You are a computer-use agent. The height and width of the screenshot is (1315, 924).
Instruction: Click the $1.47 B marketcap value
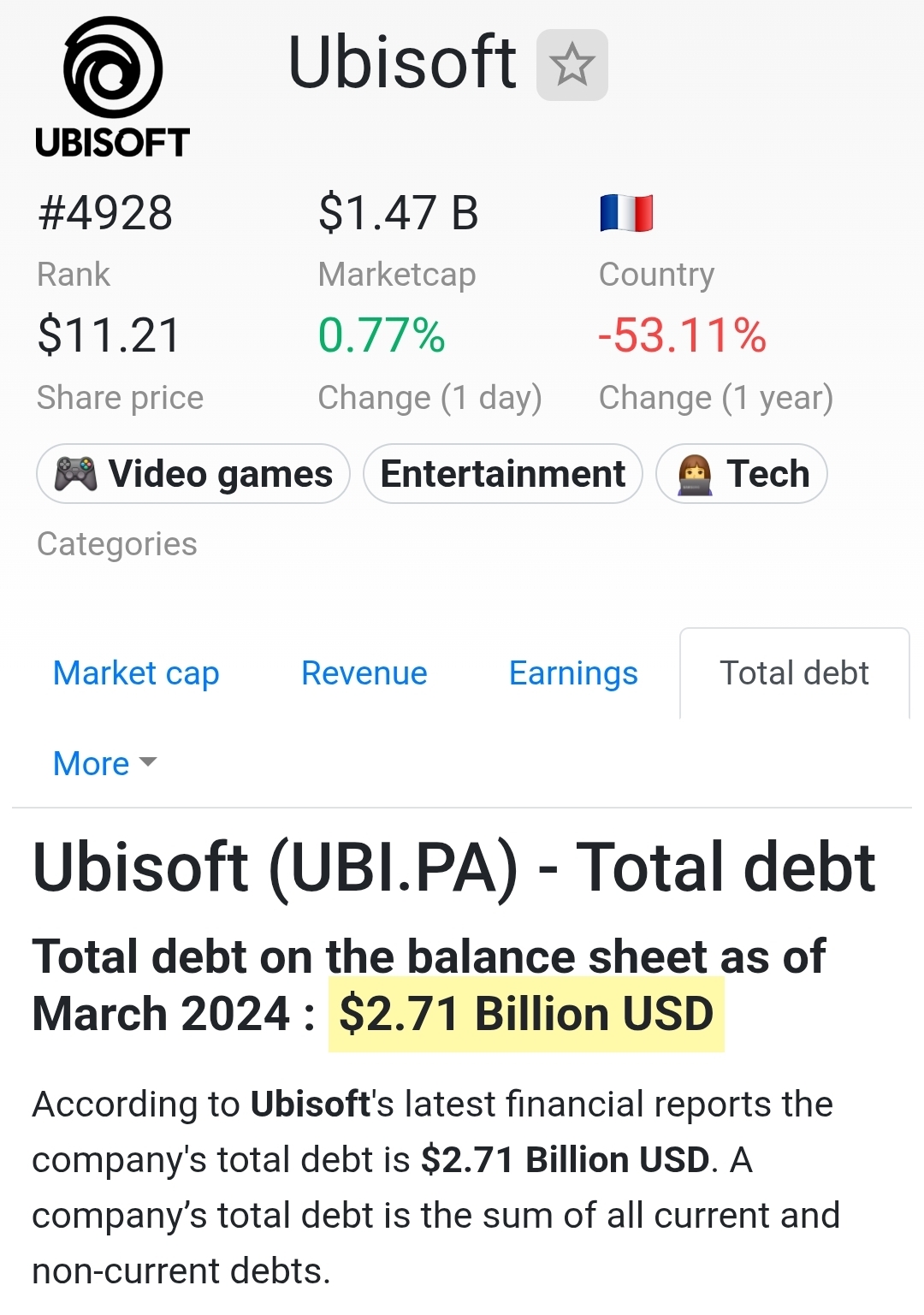[x=398, y=213]
